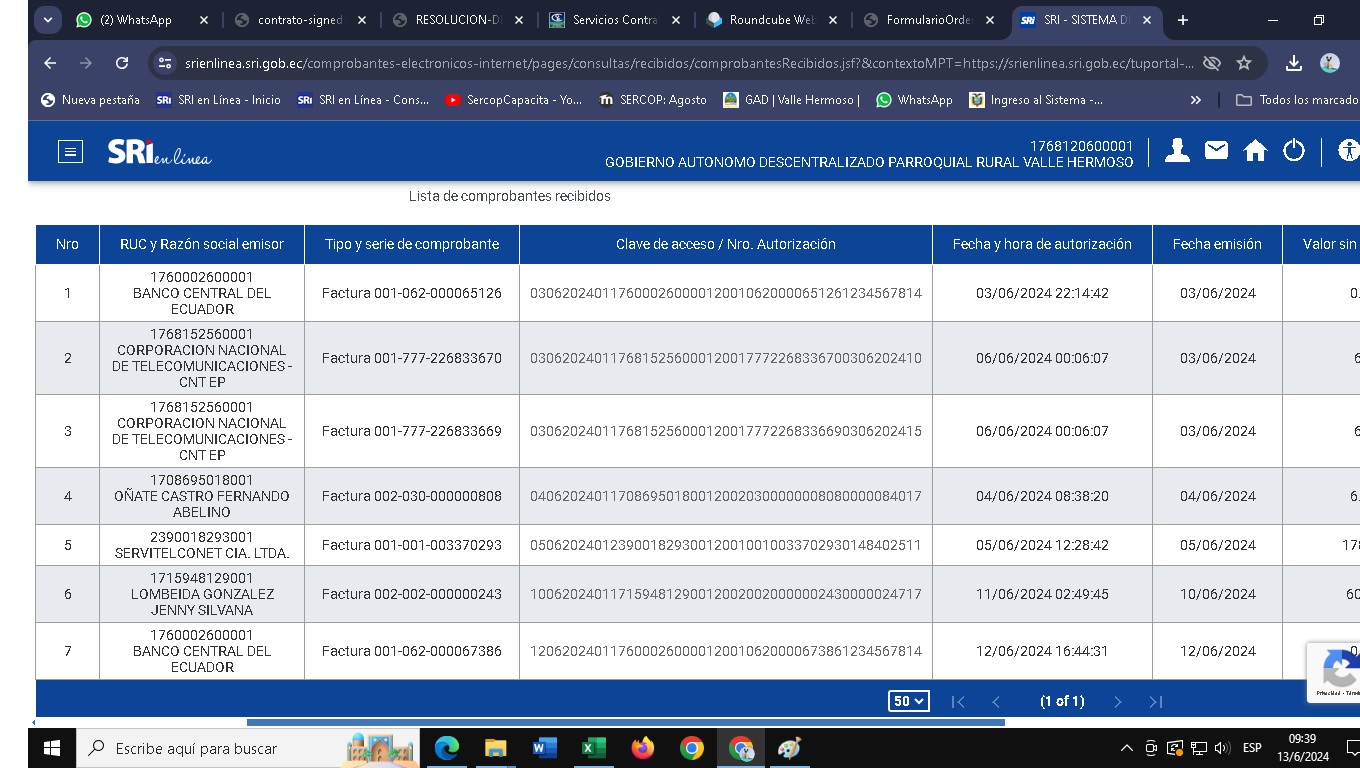This screenshot has width=1360, height=768.
Task: Open the mail notifications envelope icon
Action: pos(1216,151)
